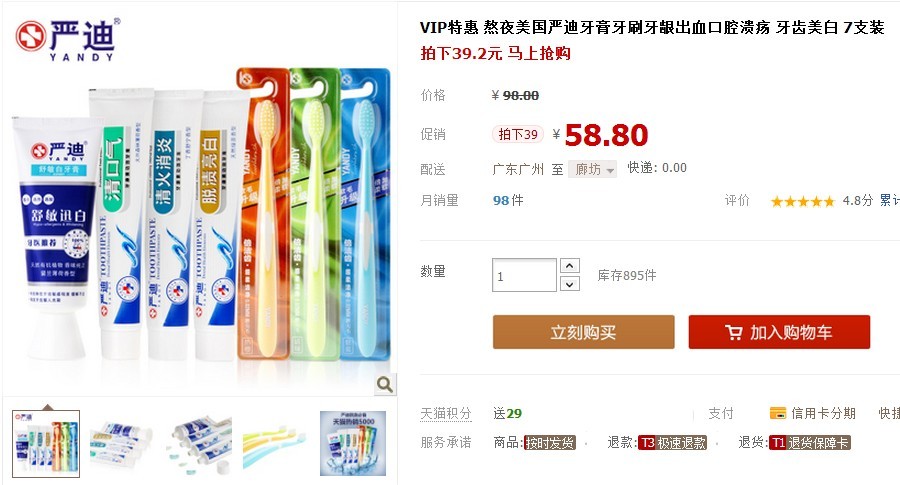
Task: Click the 按时发货 service badge
Action: (x=549, y=443)
